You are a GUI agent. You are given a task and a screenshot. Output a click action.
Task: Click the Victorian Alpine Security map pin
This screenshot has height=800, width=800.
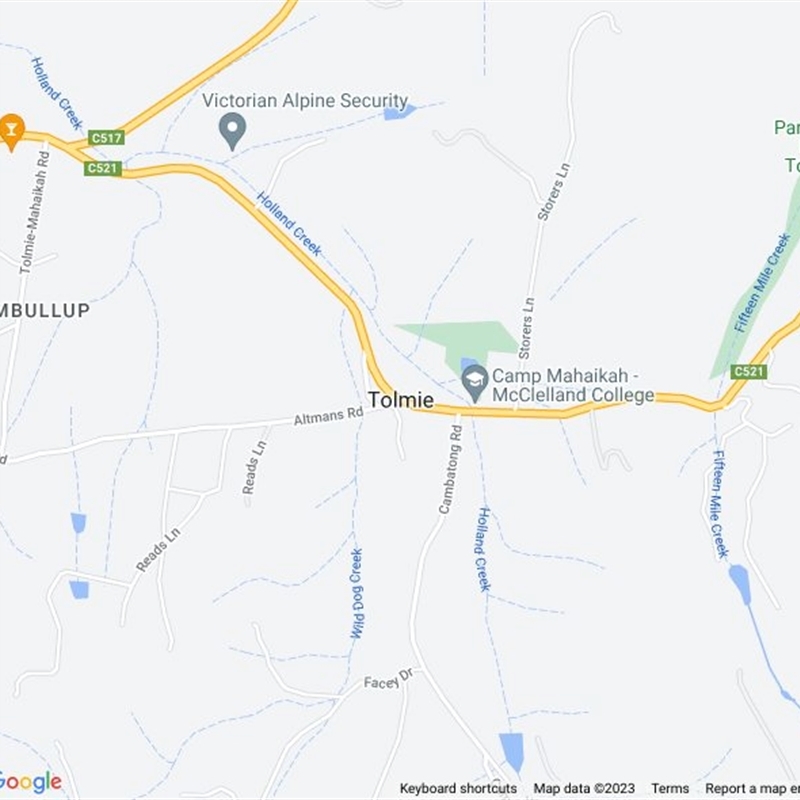[x=233, y=131]
